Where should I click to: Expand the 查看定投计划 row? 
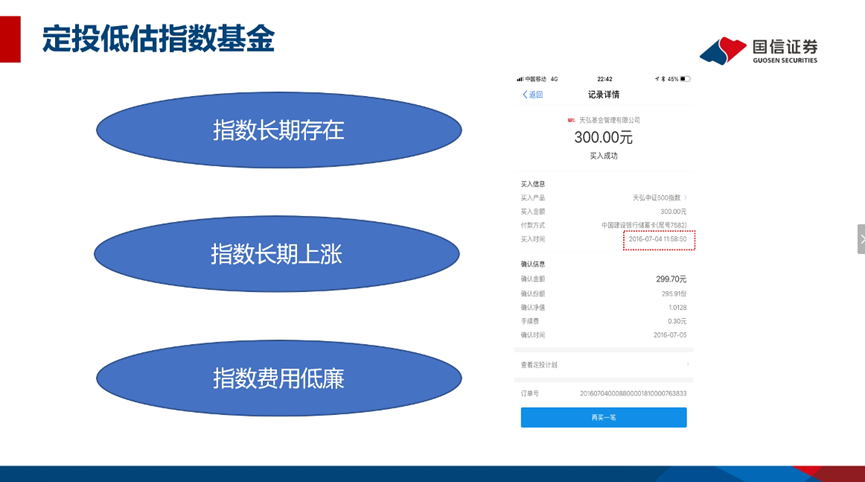point(603,364)
